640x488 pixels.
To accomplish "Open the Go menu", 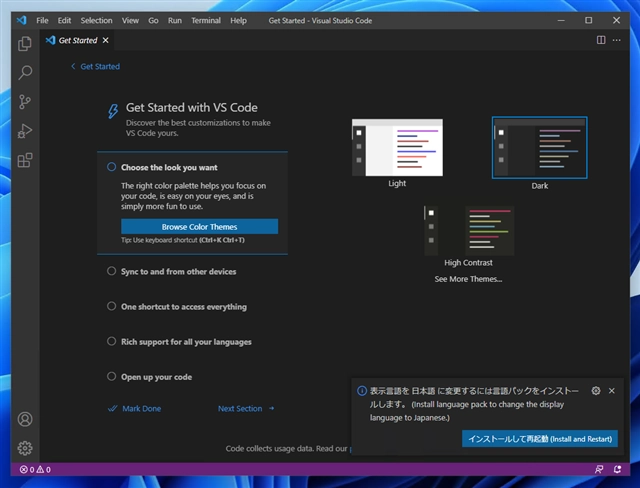I will click(153, 20).
